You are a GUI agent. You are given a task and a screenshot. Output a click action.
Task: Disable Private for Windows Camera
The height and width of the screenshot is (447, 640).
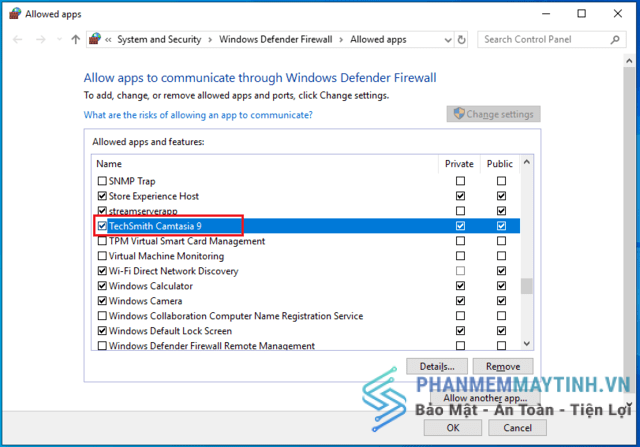tap(460, 301)
